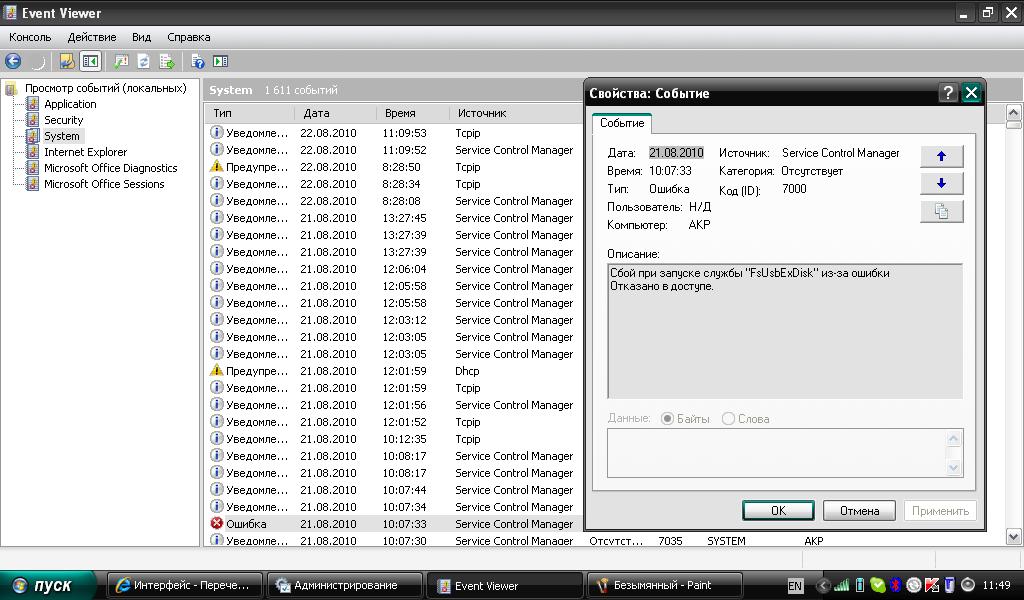Click the Kaspersky antivirus tray icon
The width and height of the screenshot is (1024, 600).
tap(932, 585)
